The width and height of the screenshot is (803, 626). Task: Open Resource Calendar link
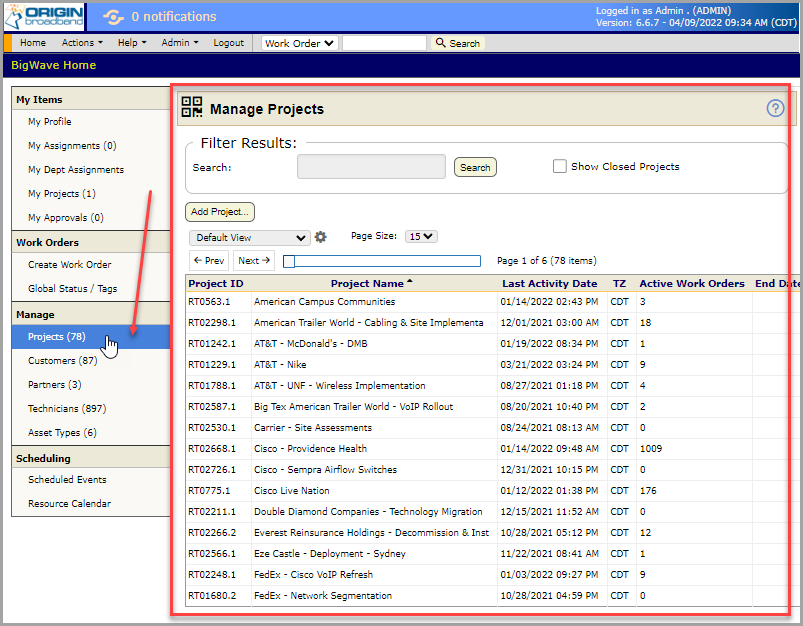click(69, 504)
